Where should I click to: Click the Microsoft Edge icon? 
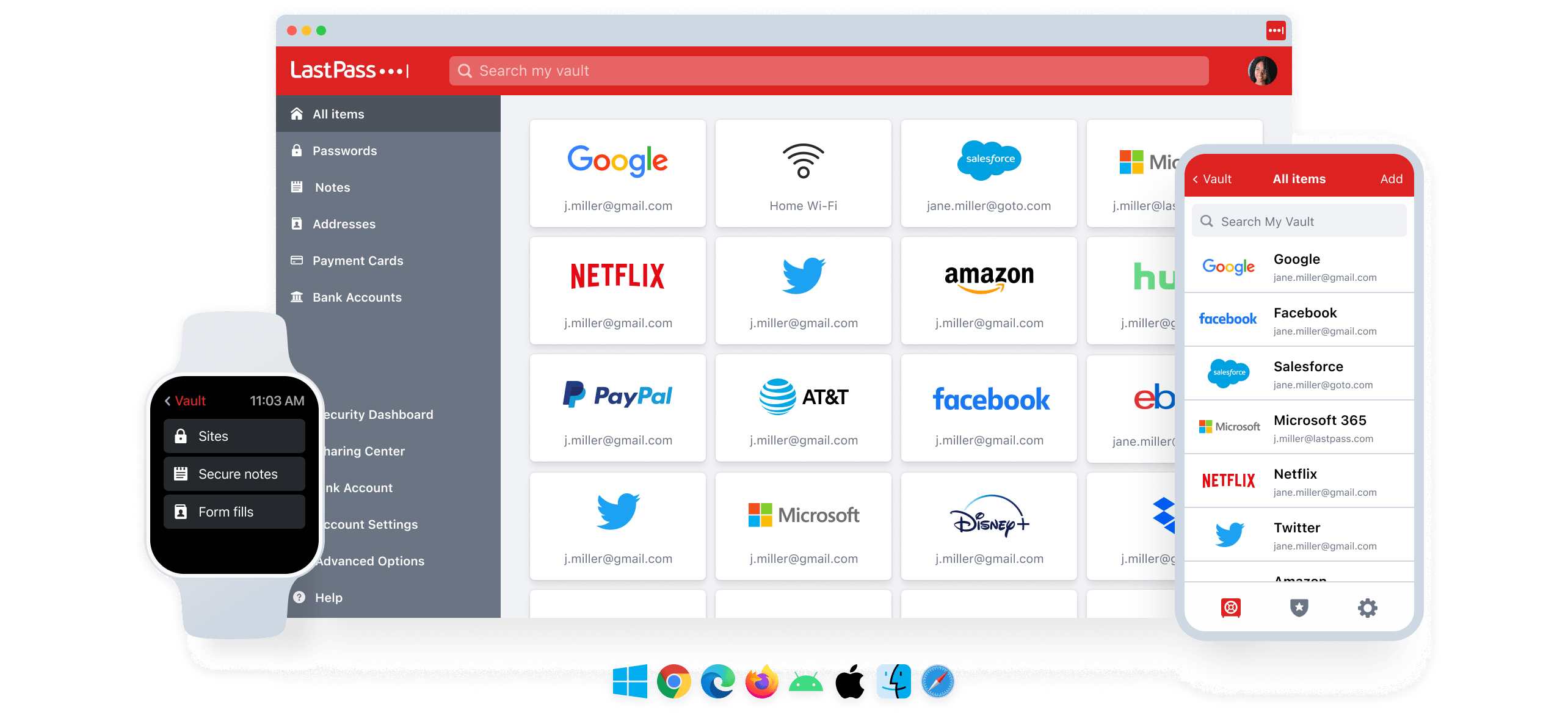[717, 681]
